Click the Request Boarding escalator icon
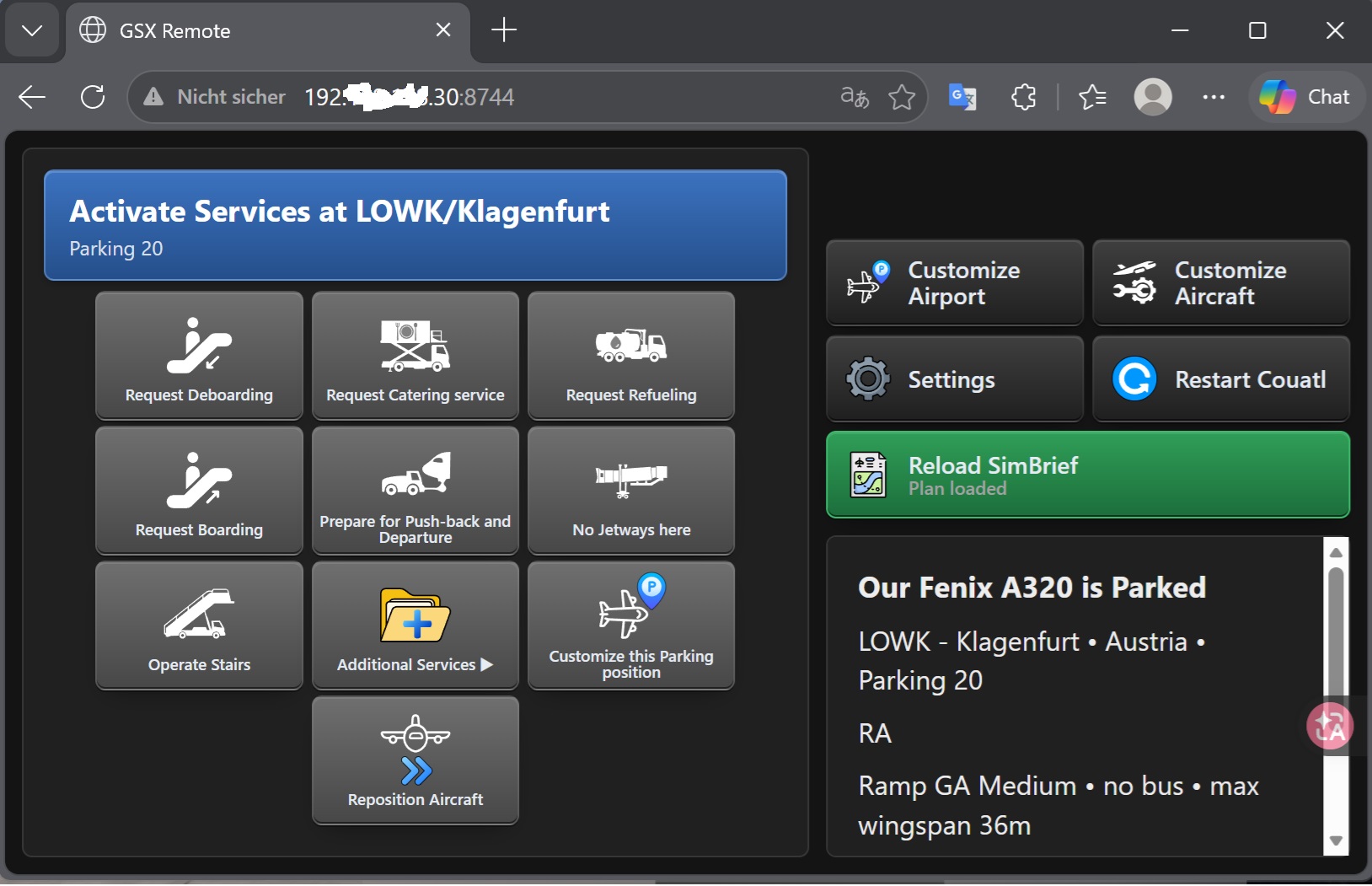The height and width of the screenshot is (886, 1372). pos(199,481)
